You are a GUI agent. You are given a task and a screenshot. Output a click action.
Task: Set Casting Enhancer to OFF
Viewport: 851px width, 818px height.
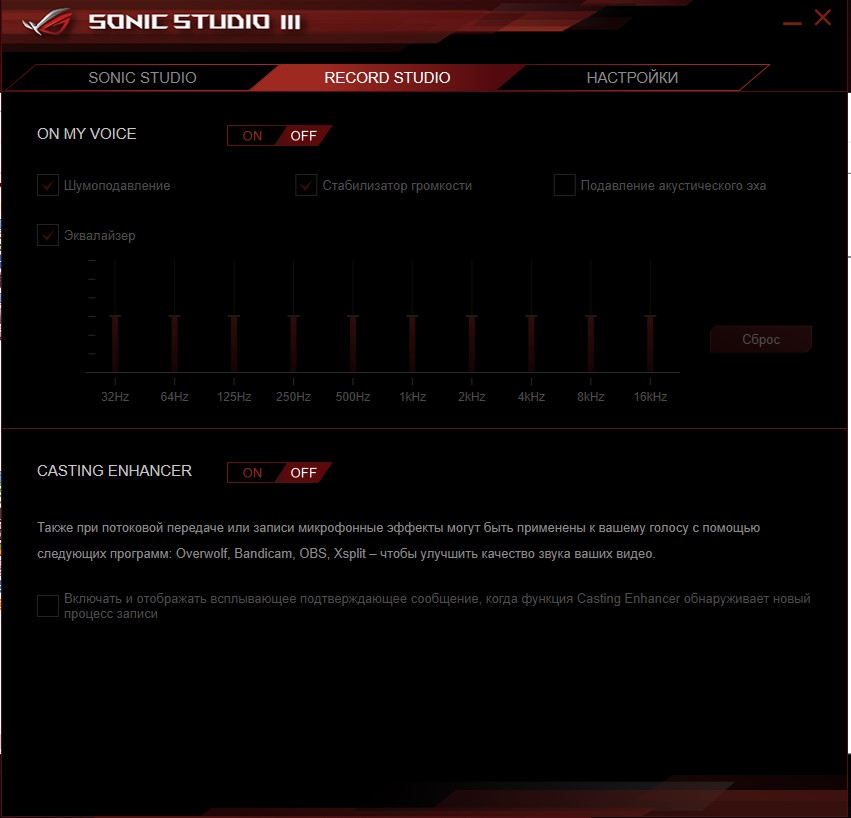pos(303,473)
